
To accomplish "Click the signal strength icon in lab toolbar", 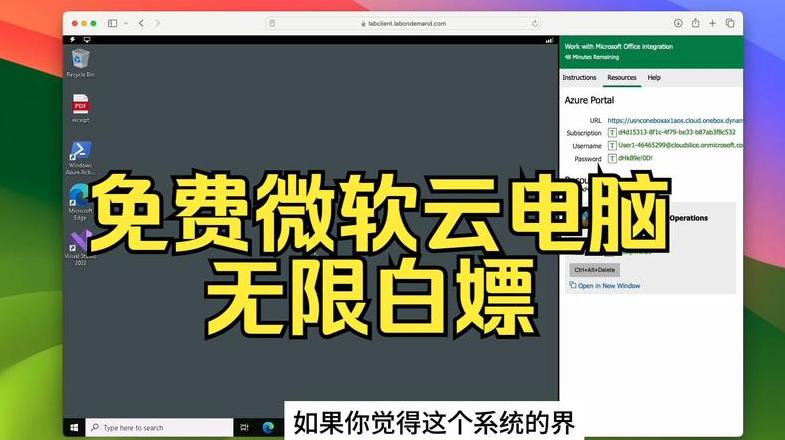I will 549,40.
